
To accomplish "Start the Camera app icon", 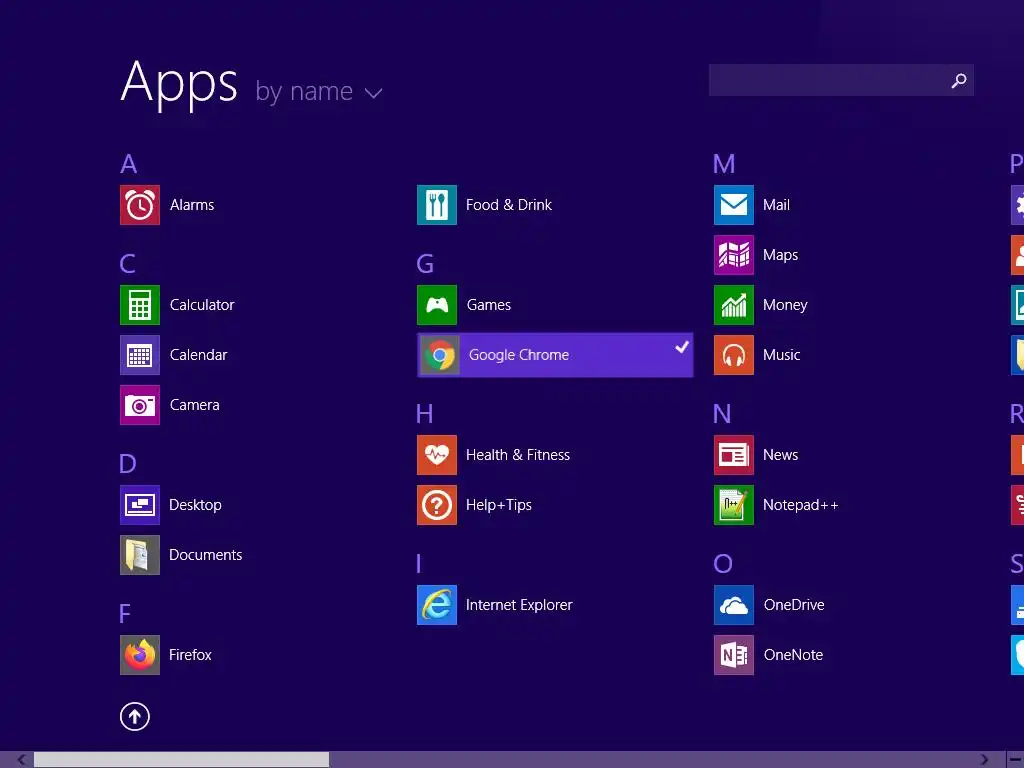I will pyautogui.click(x=140, y=405).
